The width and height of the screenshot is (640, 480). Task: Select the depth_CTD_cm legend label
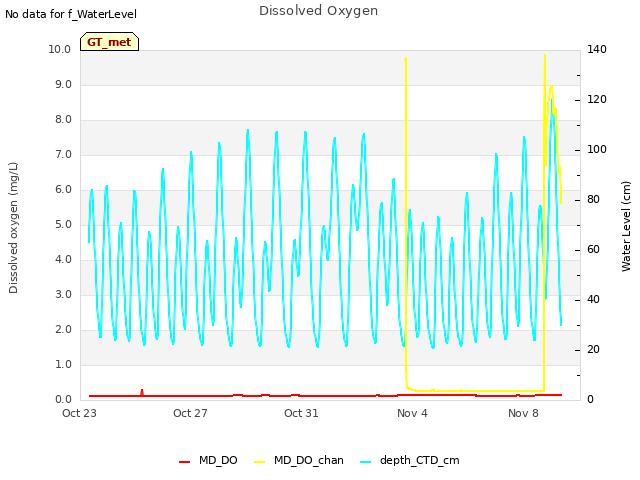click(x=420, y=460)
